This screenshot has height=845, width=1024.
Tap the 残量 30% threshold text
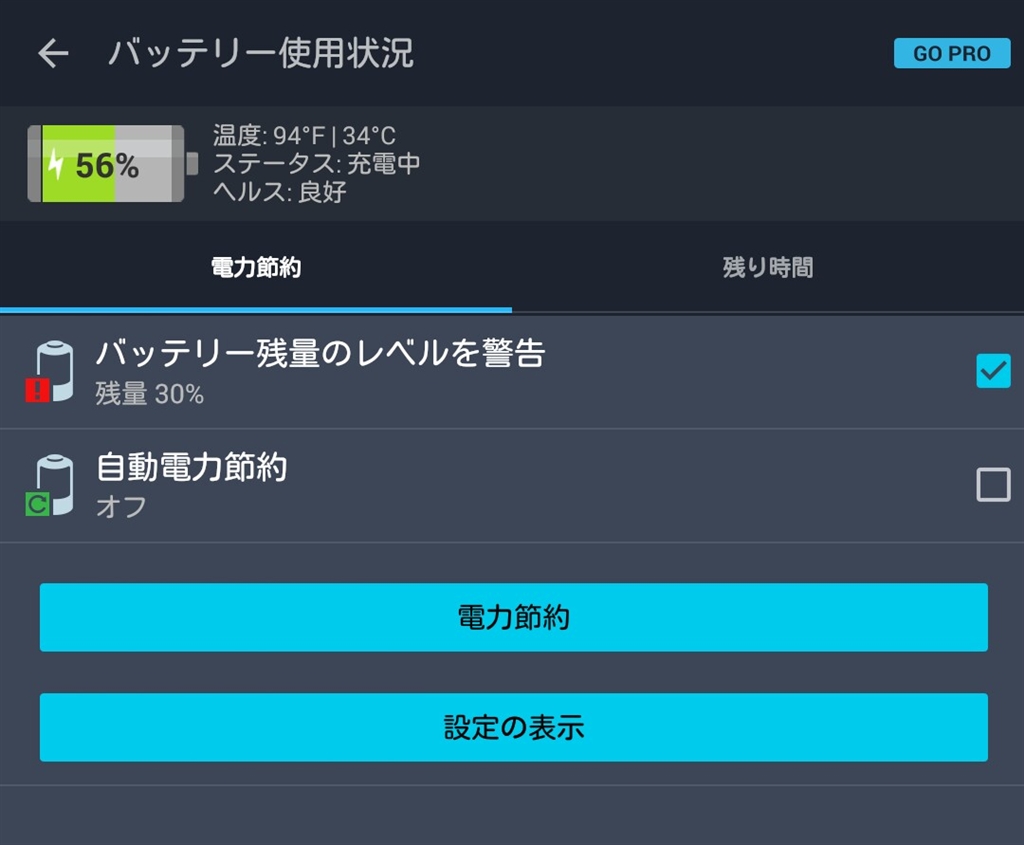pos(150,395)
